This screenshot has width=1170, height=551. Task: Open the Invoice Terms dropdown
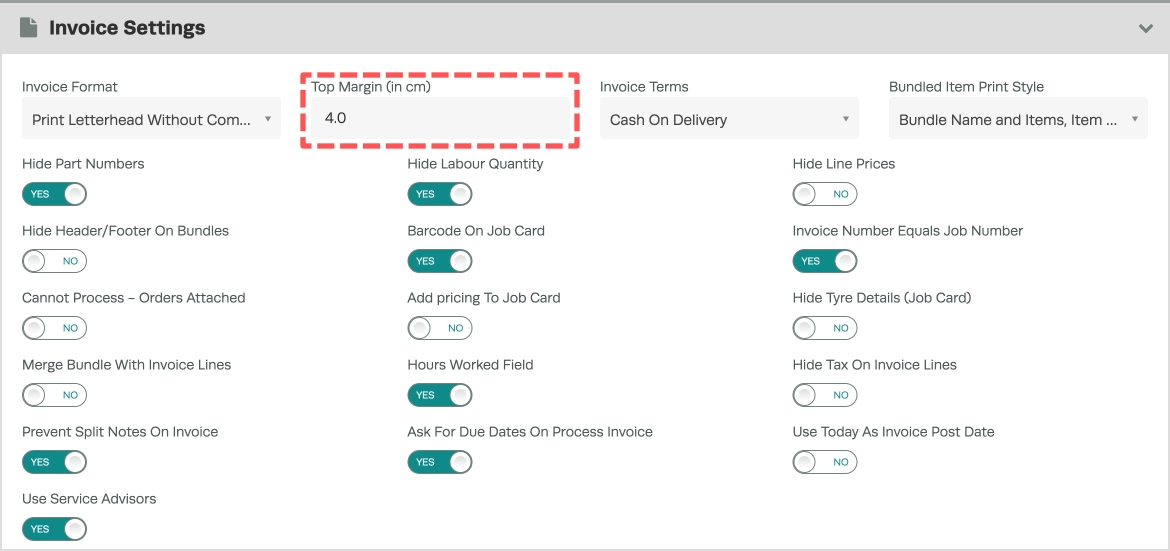[x=729, y=119]
